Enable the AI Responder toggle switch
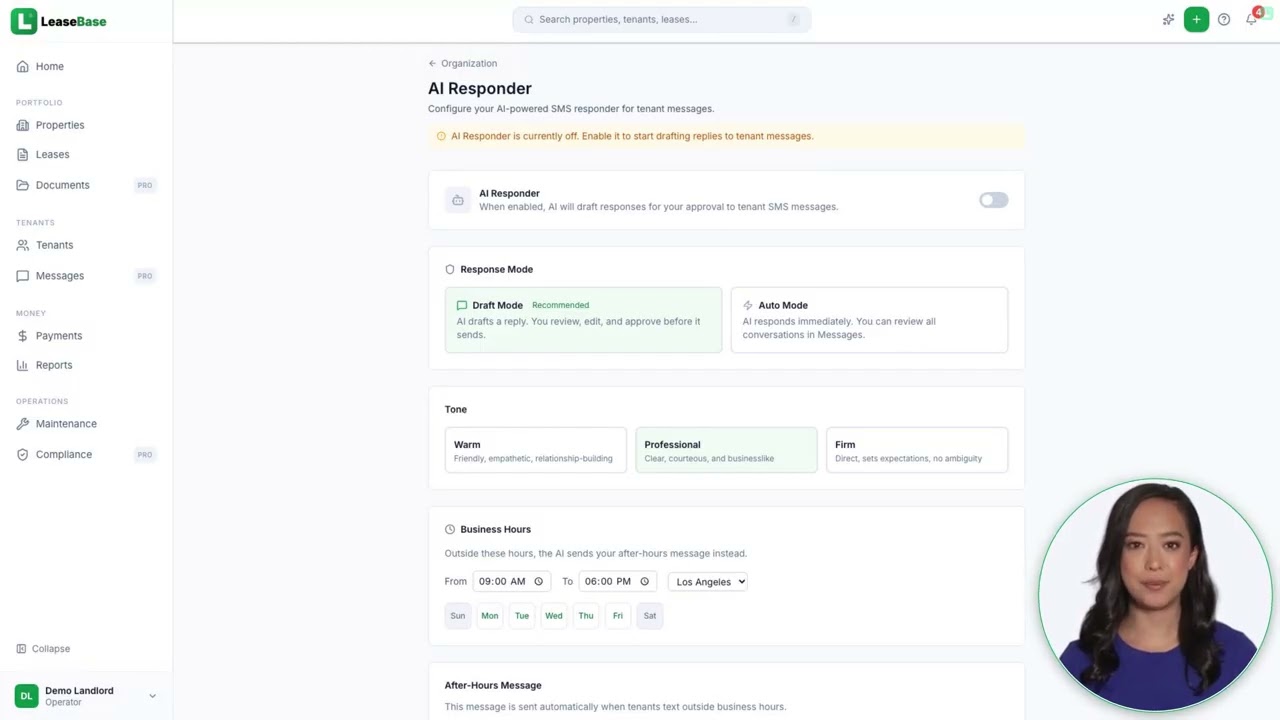 tap(993, 200)
